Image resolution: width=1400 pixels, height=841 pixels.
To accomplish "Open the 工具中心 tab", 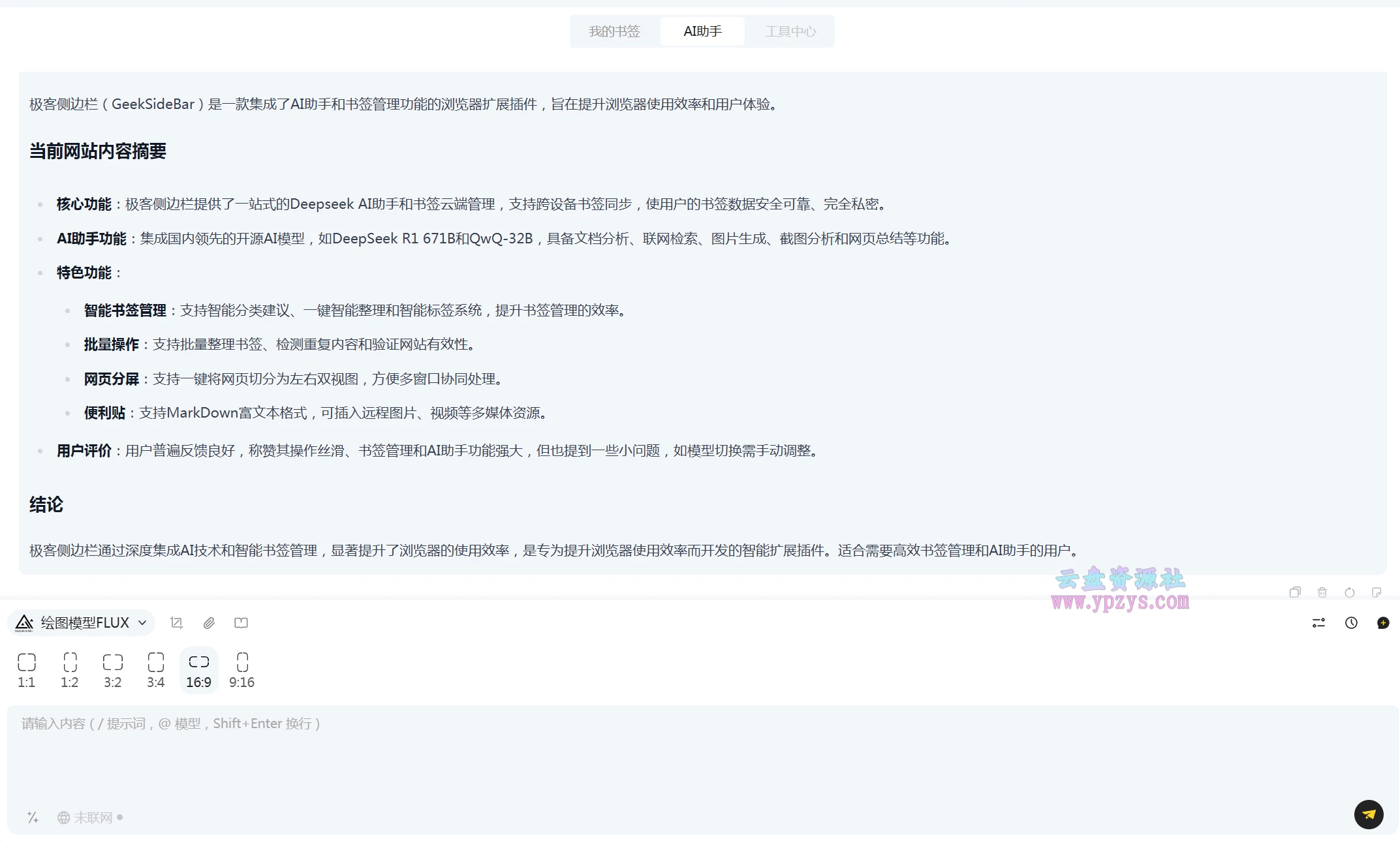I will (x=790, y=31).
